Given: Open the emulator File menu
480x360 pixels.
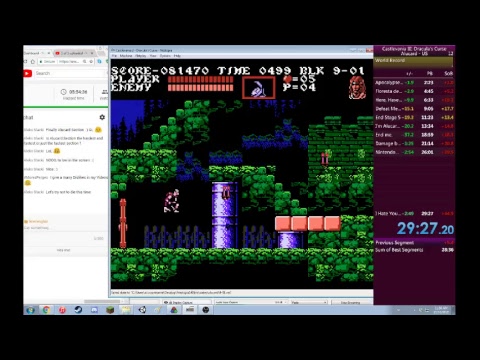Looking at the screenshot, I should tap(114, 56).
